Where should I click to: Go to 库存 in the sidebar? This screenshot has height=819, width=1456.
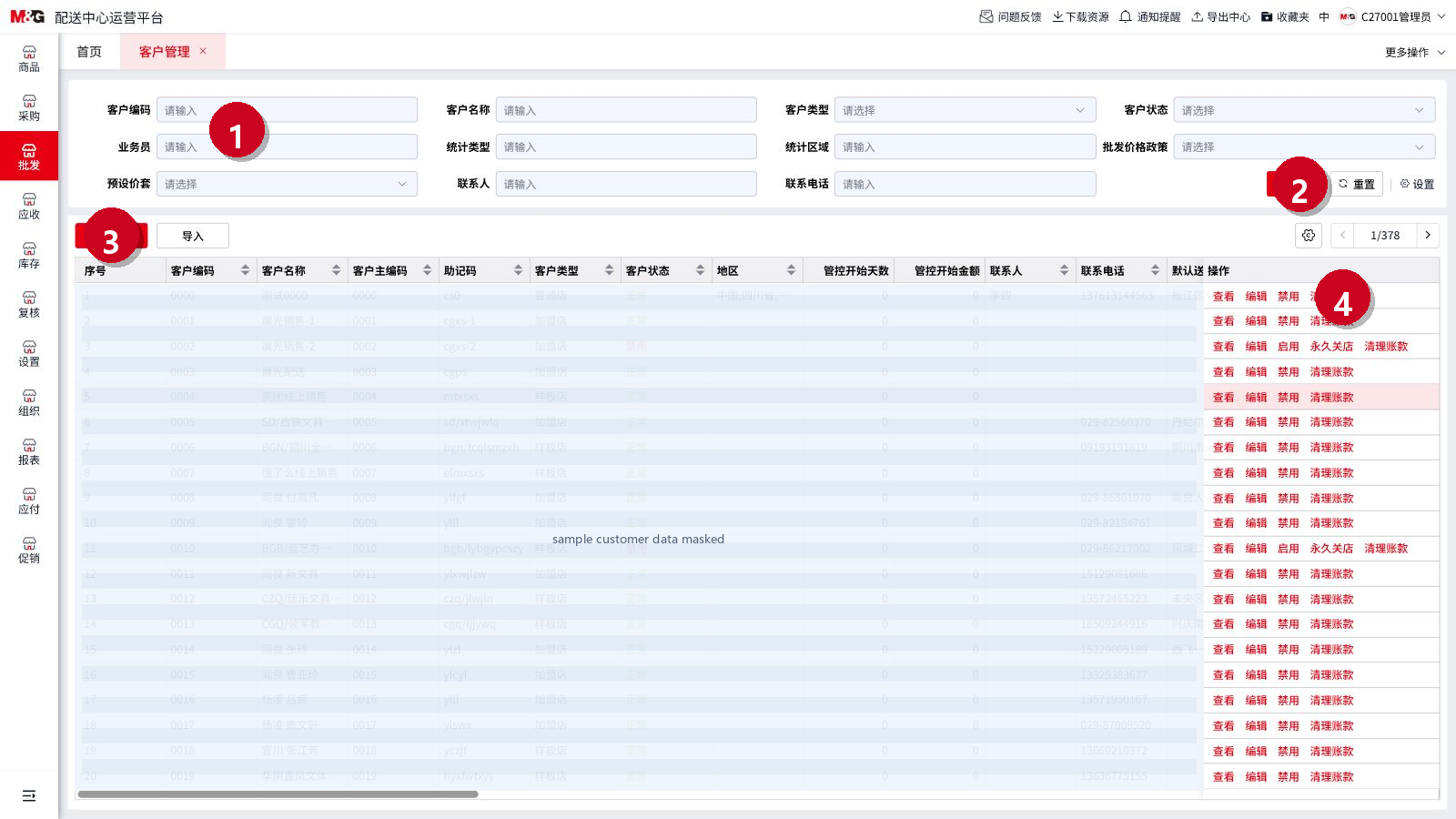pyautogui.click(x=29, y=256)
